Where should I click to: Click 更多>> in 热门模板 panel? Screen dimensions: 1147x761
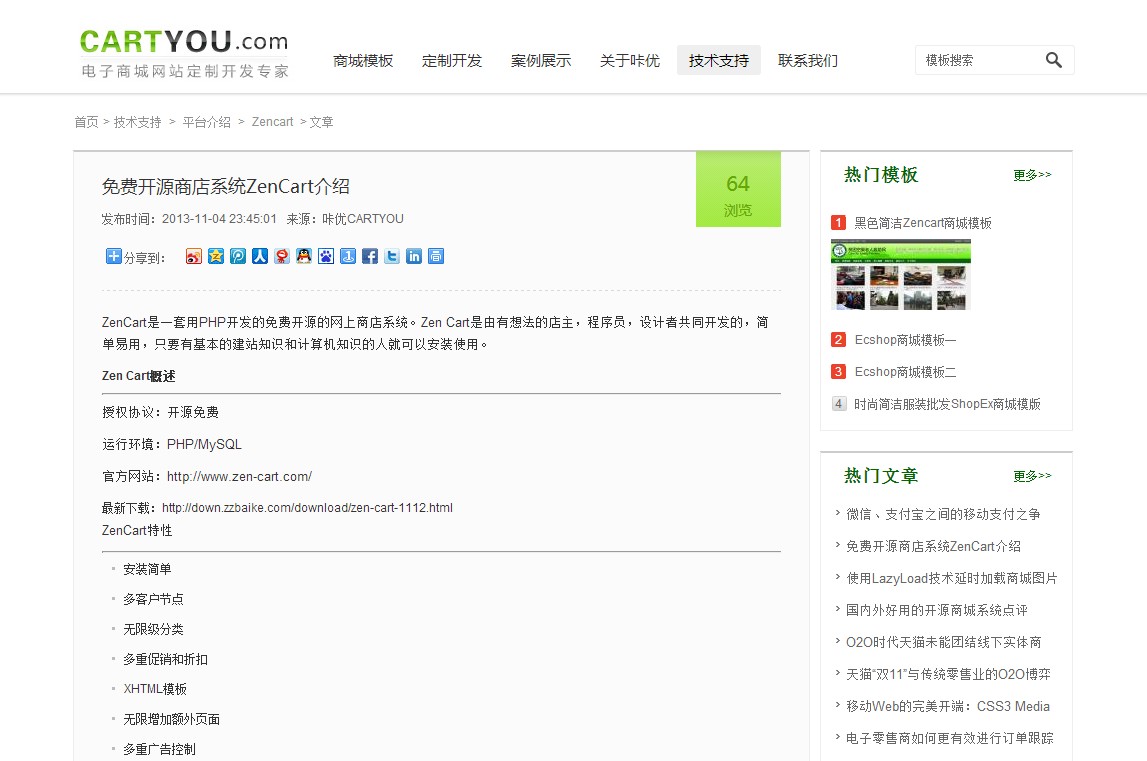(x=1032, y=175)
